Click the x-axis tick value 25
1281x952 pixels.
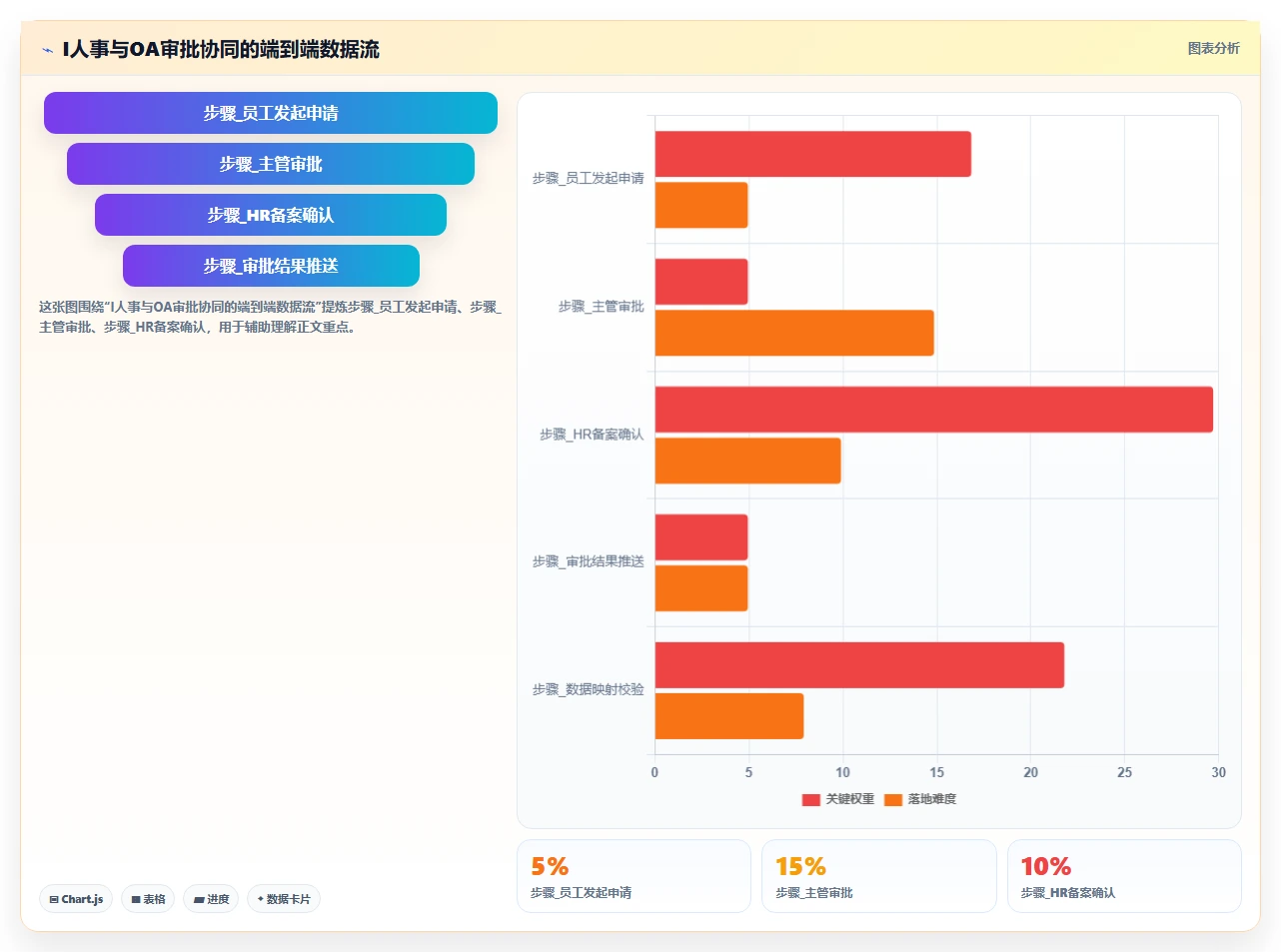[x=1124, y=772]
